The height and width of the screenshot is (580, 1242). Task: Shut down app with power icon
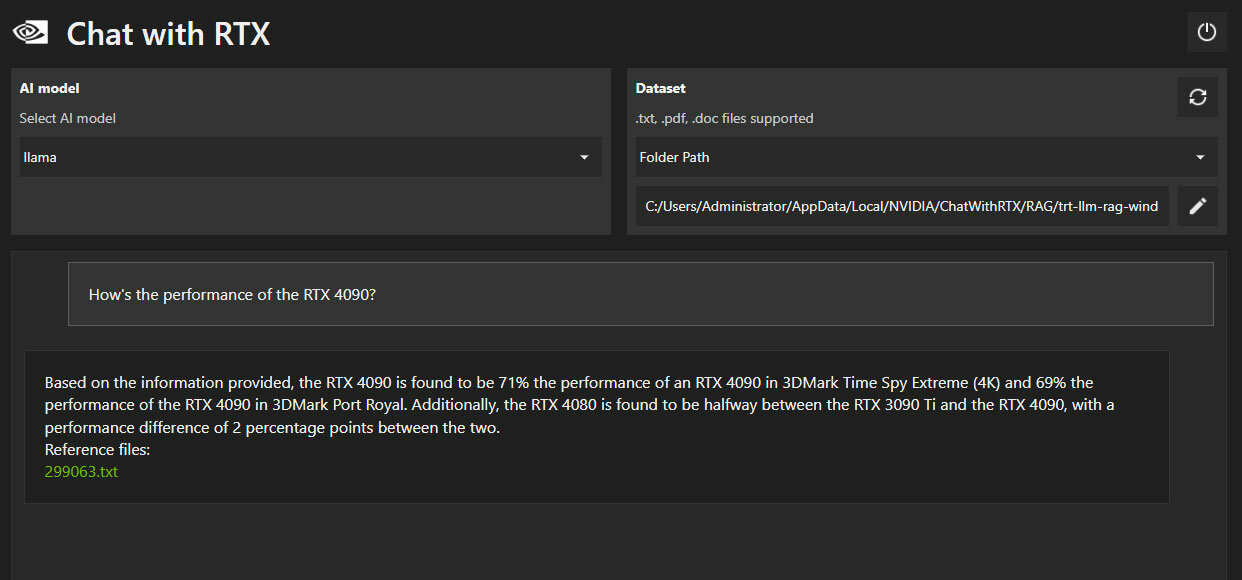coord(1207,32)
